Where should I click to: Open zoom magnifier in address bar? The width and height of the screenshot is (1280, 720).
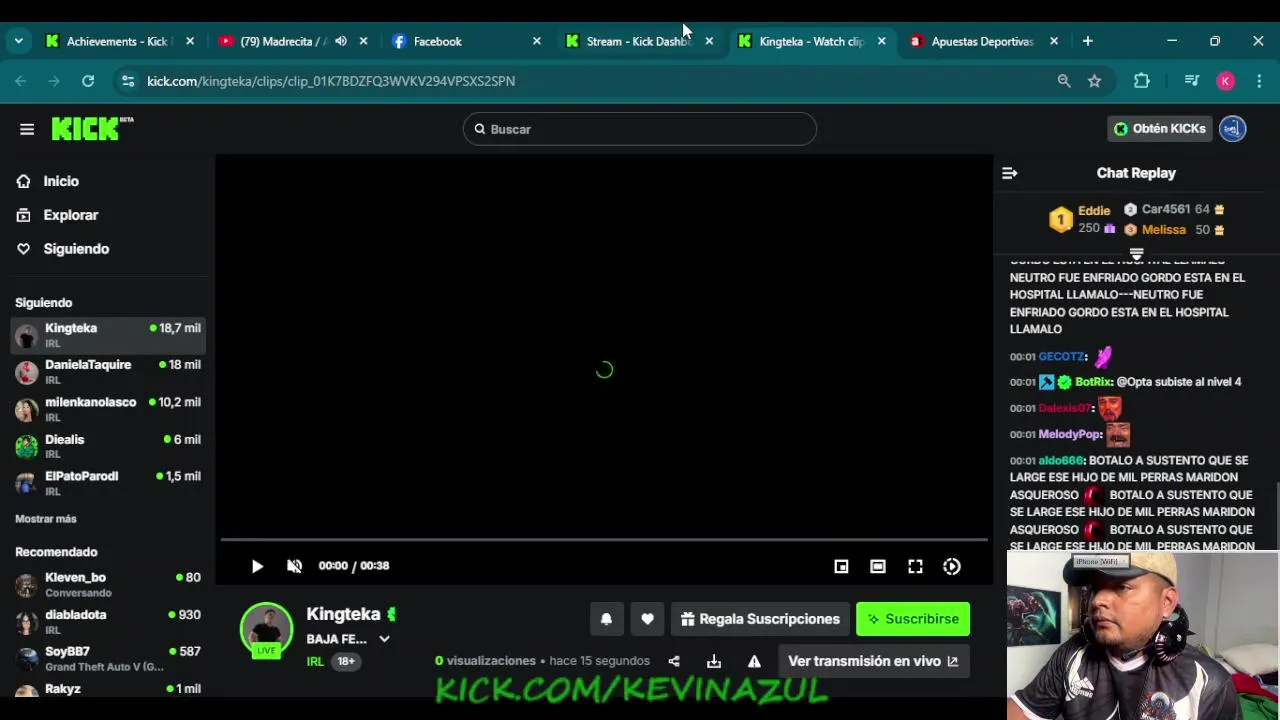pyautogui.click(x=1064, y=81)
